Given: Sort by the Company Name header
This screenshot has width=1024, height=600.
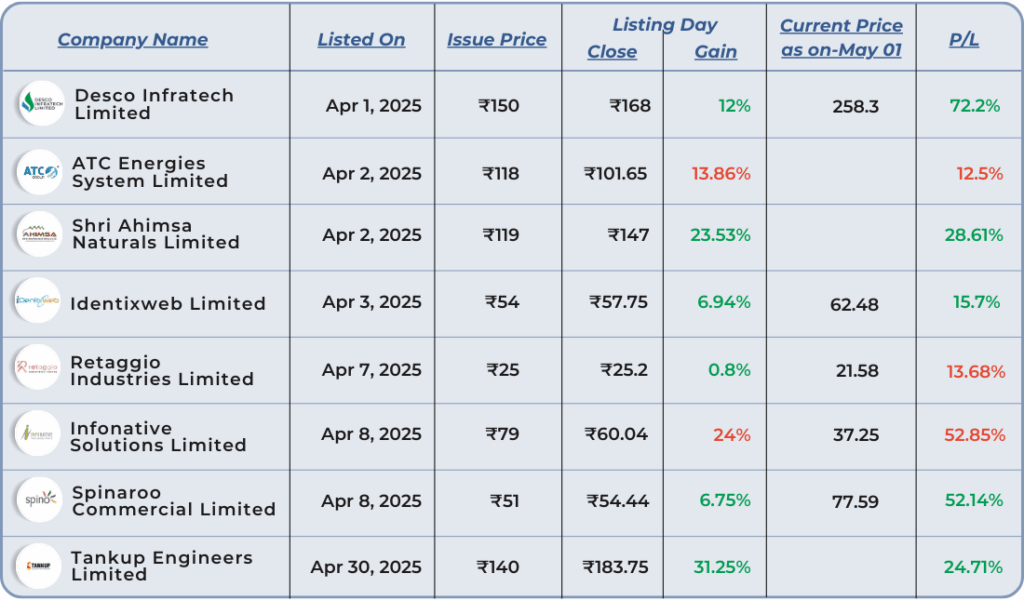Looking at the screenshot, I should coord(133,40).
